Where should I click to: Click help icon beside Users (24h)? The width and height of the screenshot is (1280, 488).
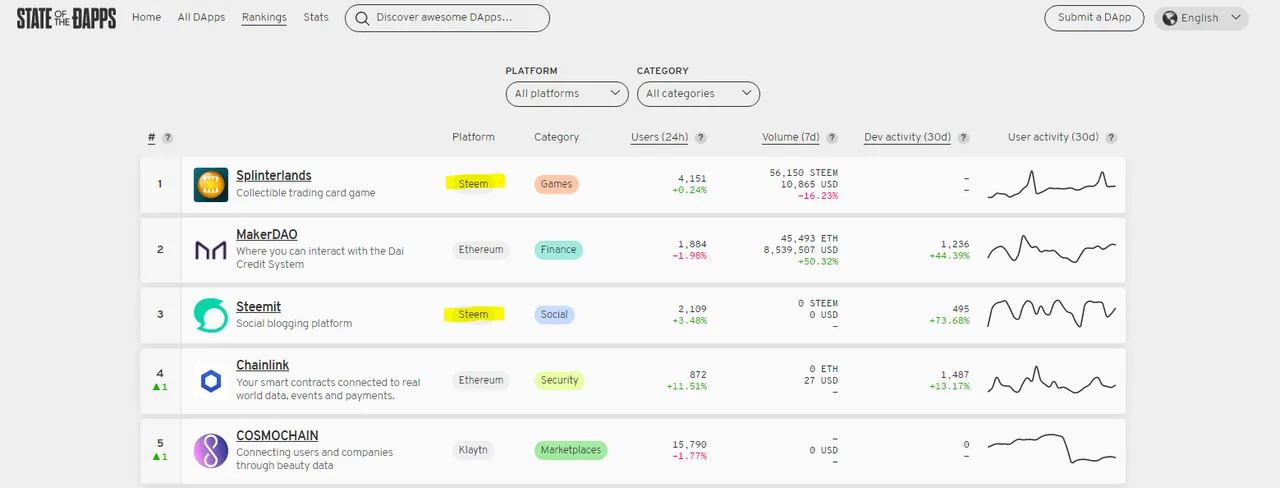[x=701, y=138]
